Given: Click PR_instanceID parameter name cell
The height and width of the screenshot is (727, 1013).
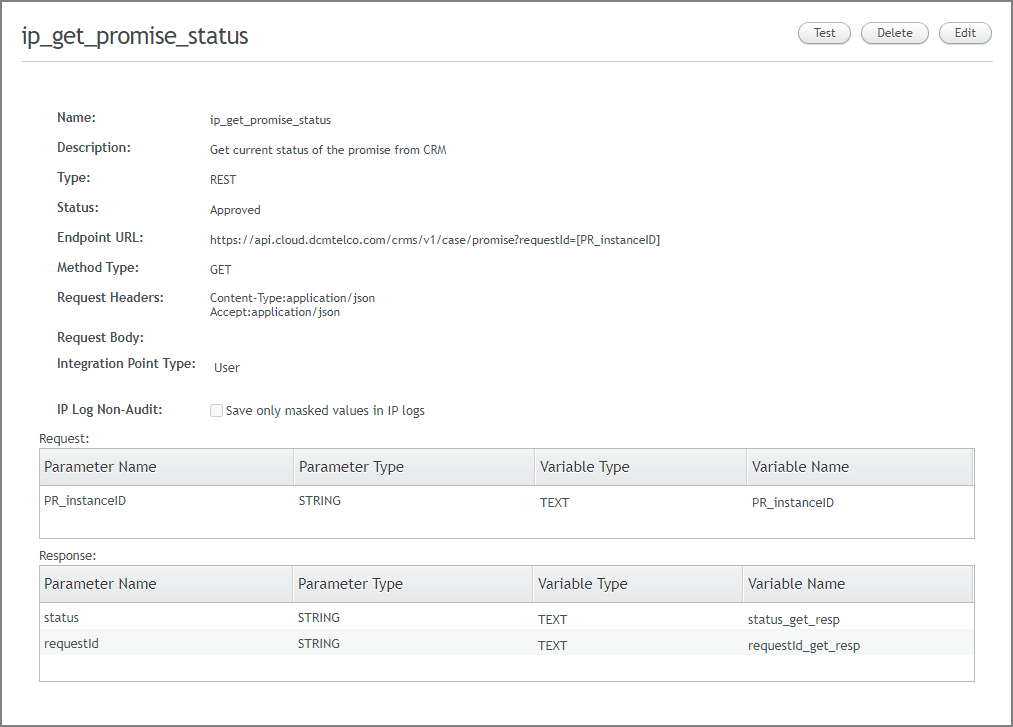Looking at the screenshot, I should 85,501.
